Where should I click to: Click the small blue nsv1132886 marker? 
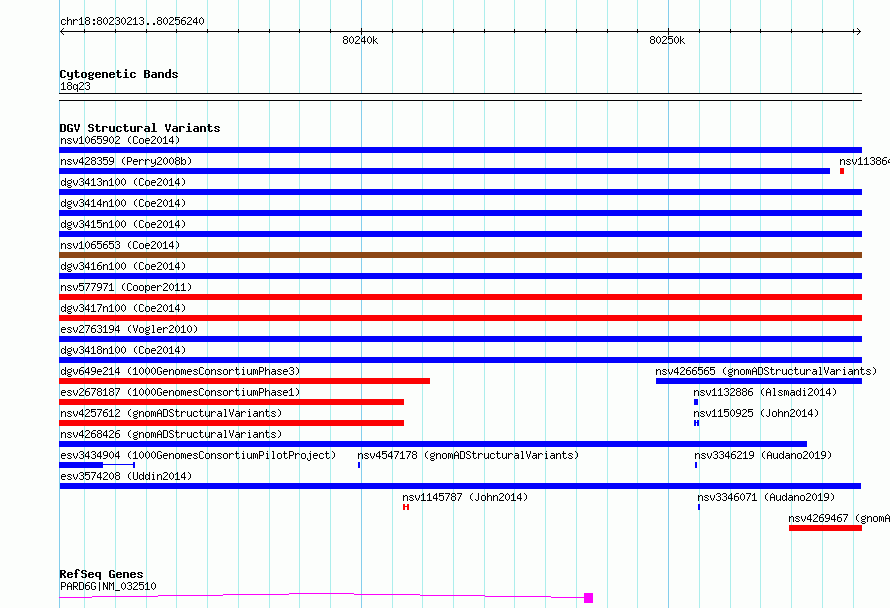[696, 402]
